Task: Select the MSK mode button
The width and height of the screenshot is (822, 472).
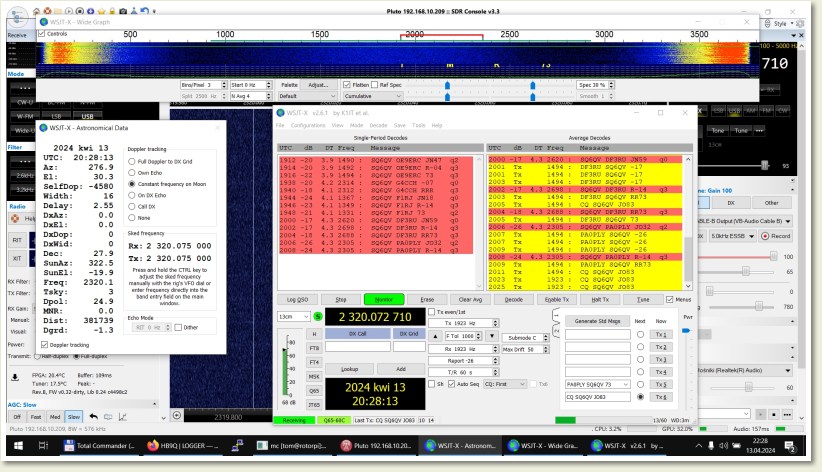Action: (315, 377)
